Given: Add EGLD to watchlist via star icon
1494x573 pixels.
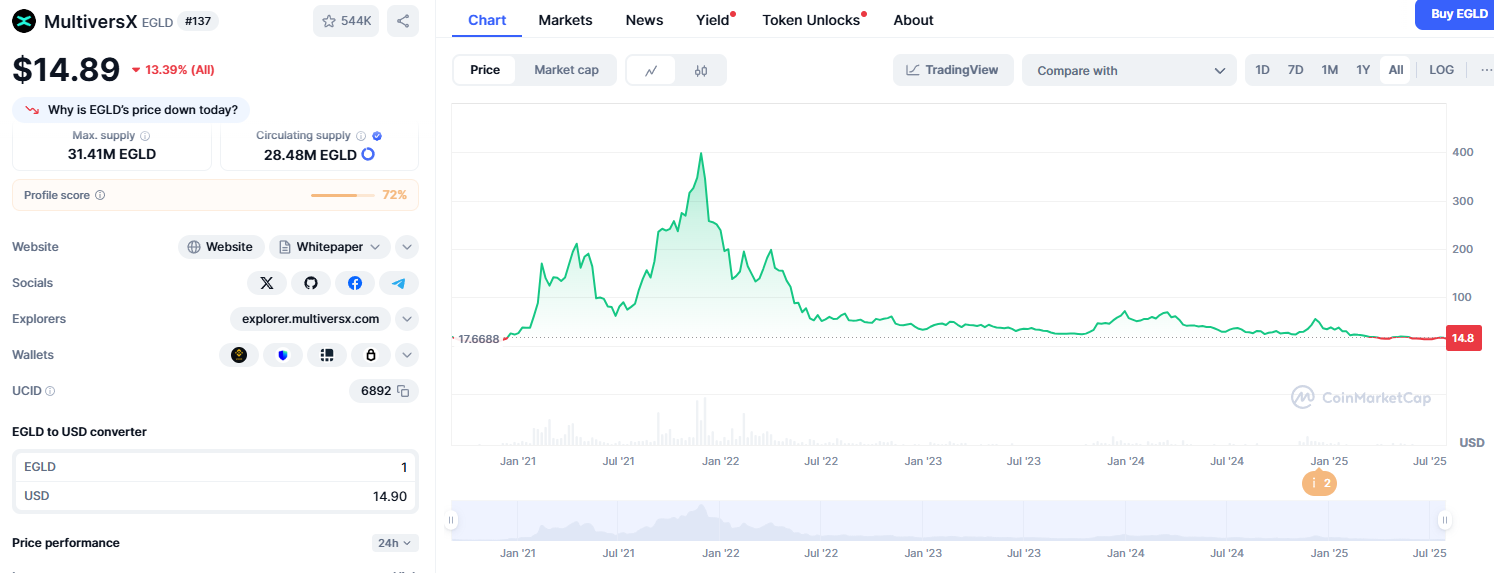Looking at the screenshot, I should (345, 21).
